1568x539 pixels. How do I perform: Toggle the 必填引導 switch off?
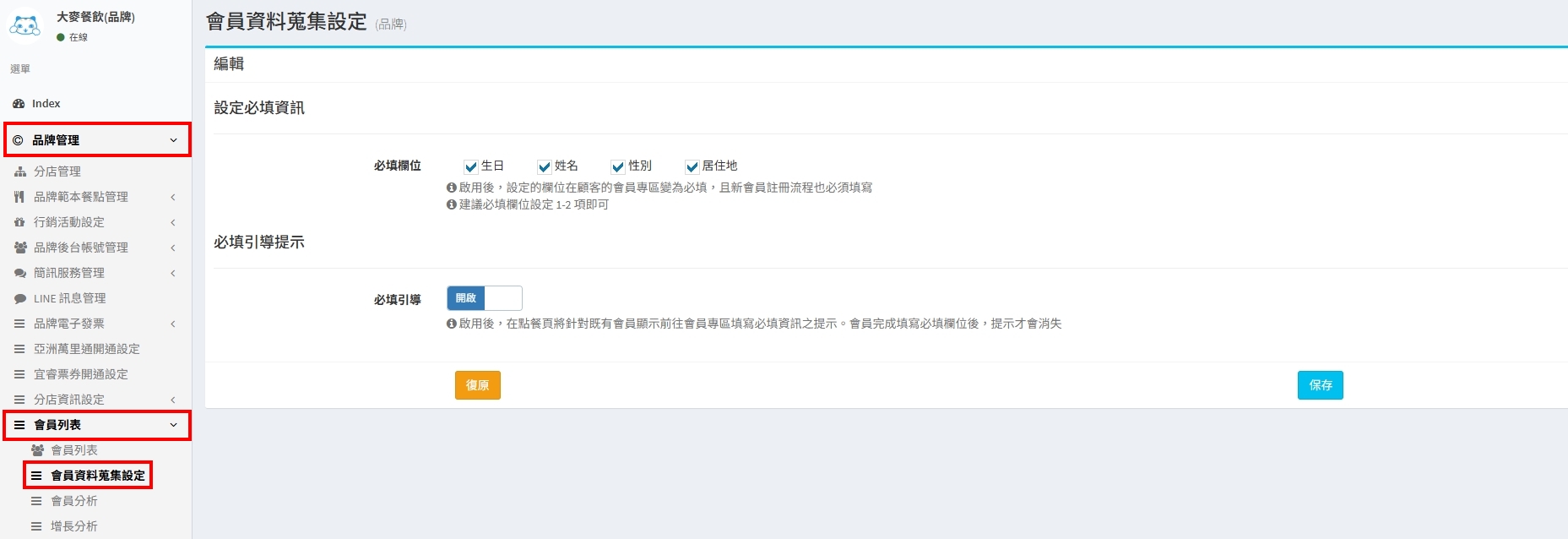tap(484, 298)
